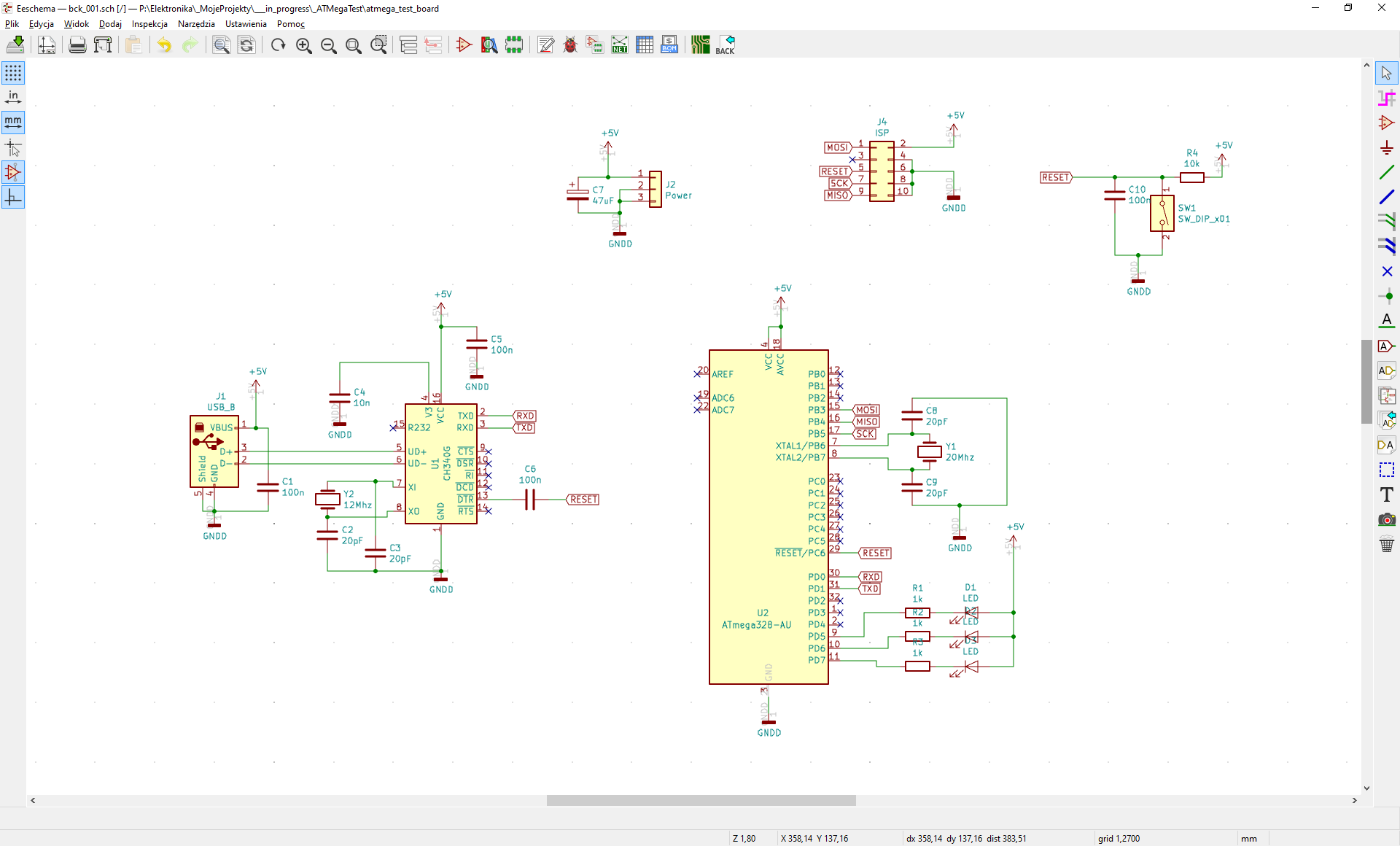Click vertical scrollbar down arrow
Screen dimensions: 1400x846
pyautogui.click(x=1366, y=788)
